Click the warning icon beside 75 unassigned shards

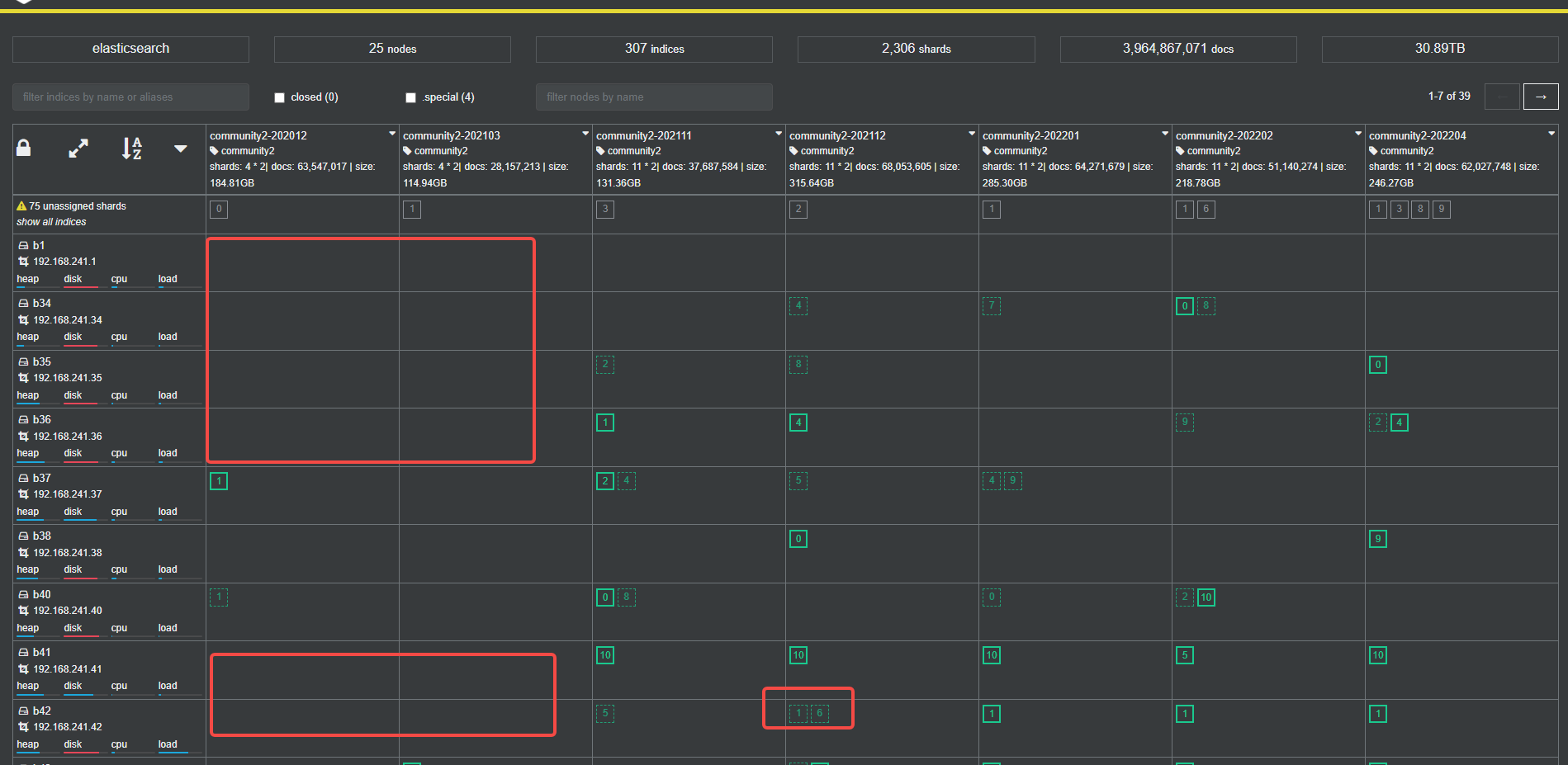coord(21,206)
